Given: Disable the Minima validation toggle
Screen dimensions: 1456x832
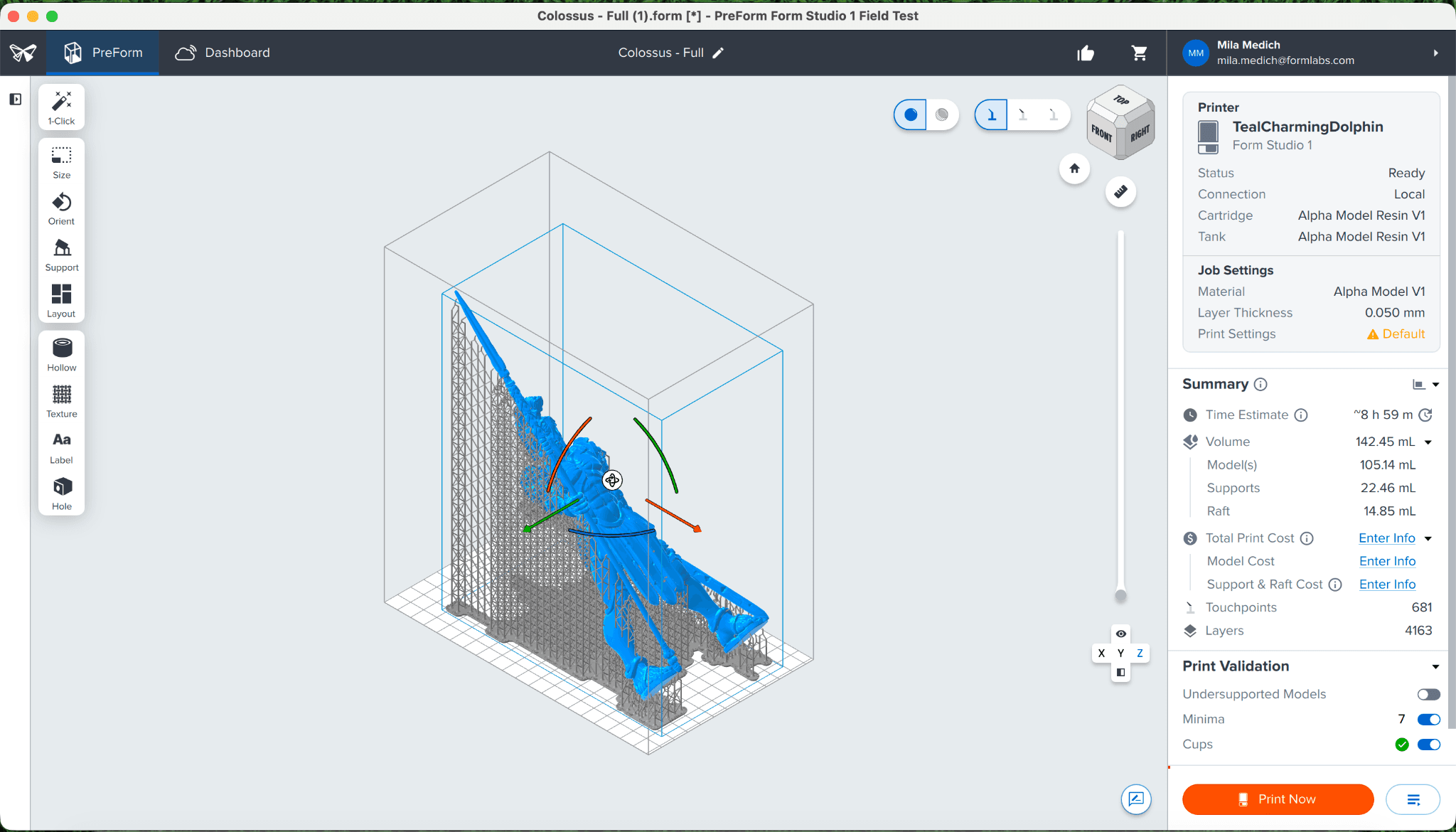Looking at the screenshot, I should click(x=1428, y=719).
